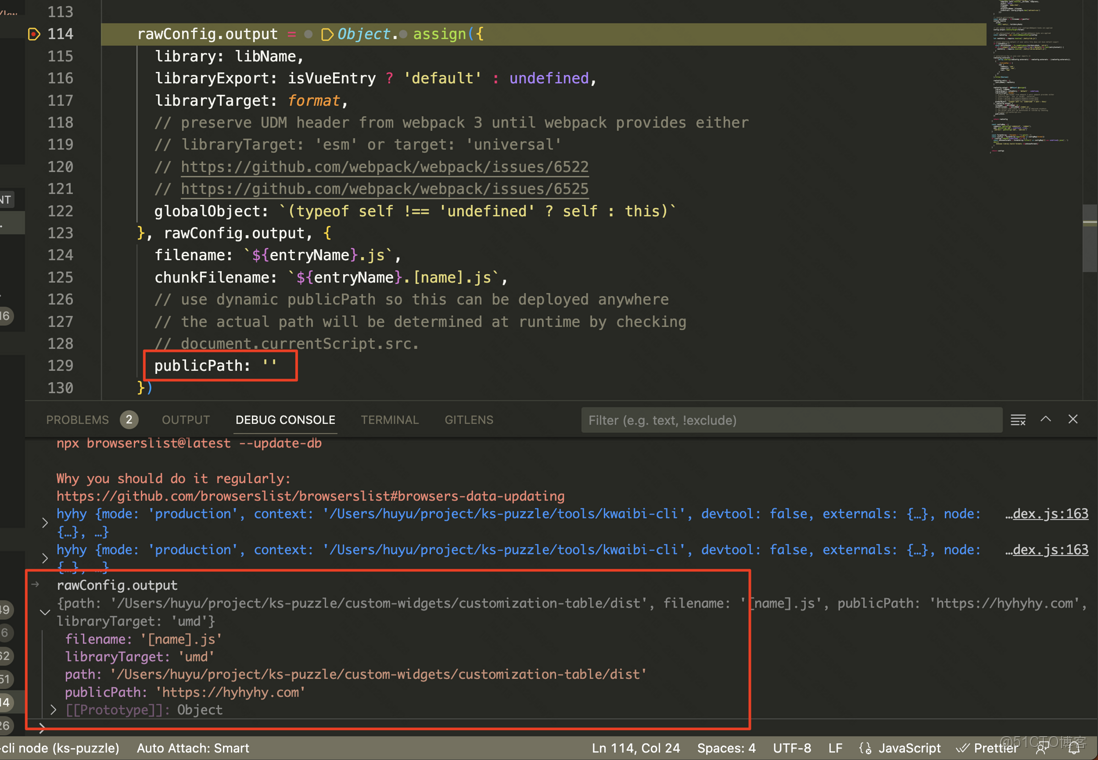Open the Accounts icon in status bar
Image resolution: width=1098 pixels, height=760 pixels.
(x=1042, y=747)
